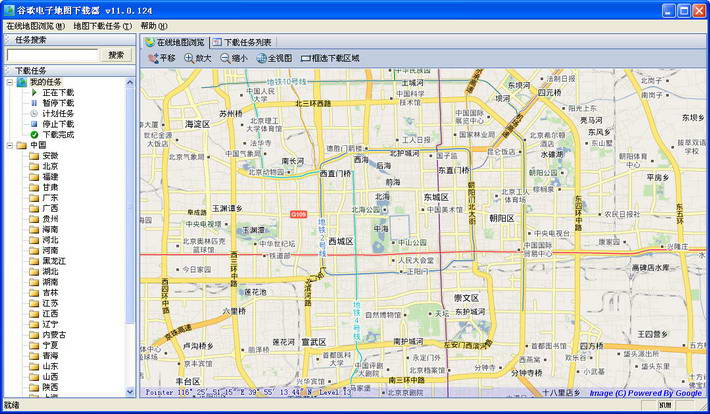The image size is (710, 414).
Task: Click the tree scrollbar down arrow
Action: click(x=130, y=392)
